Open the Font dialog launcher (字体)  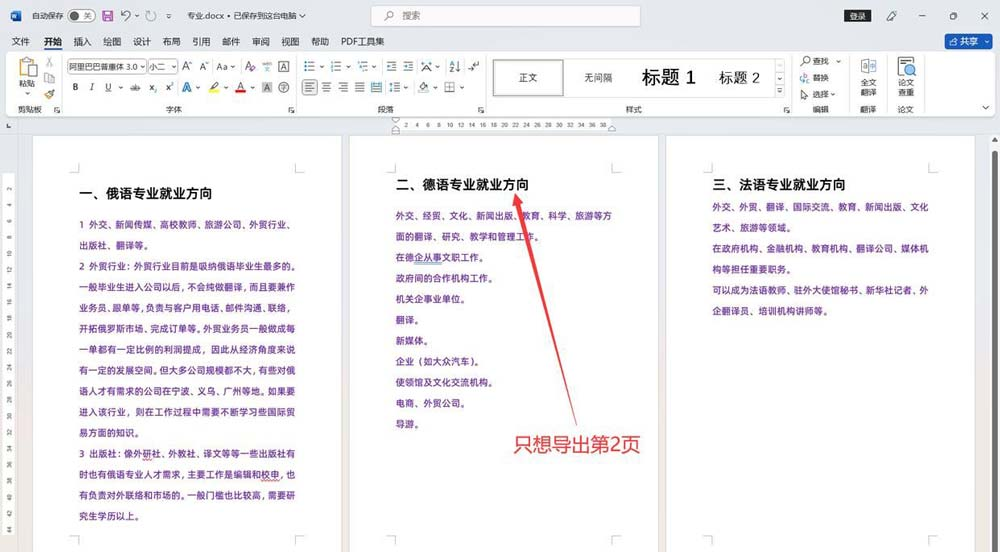point(291,110)
